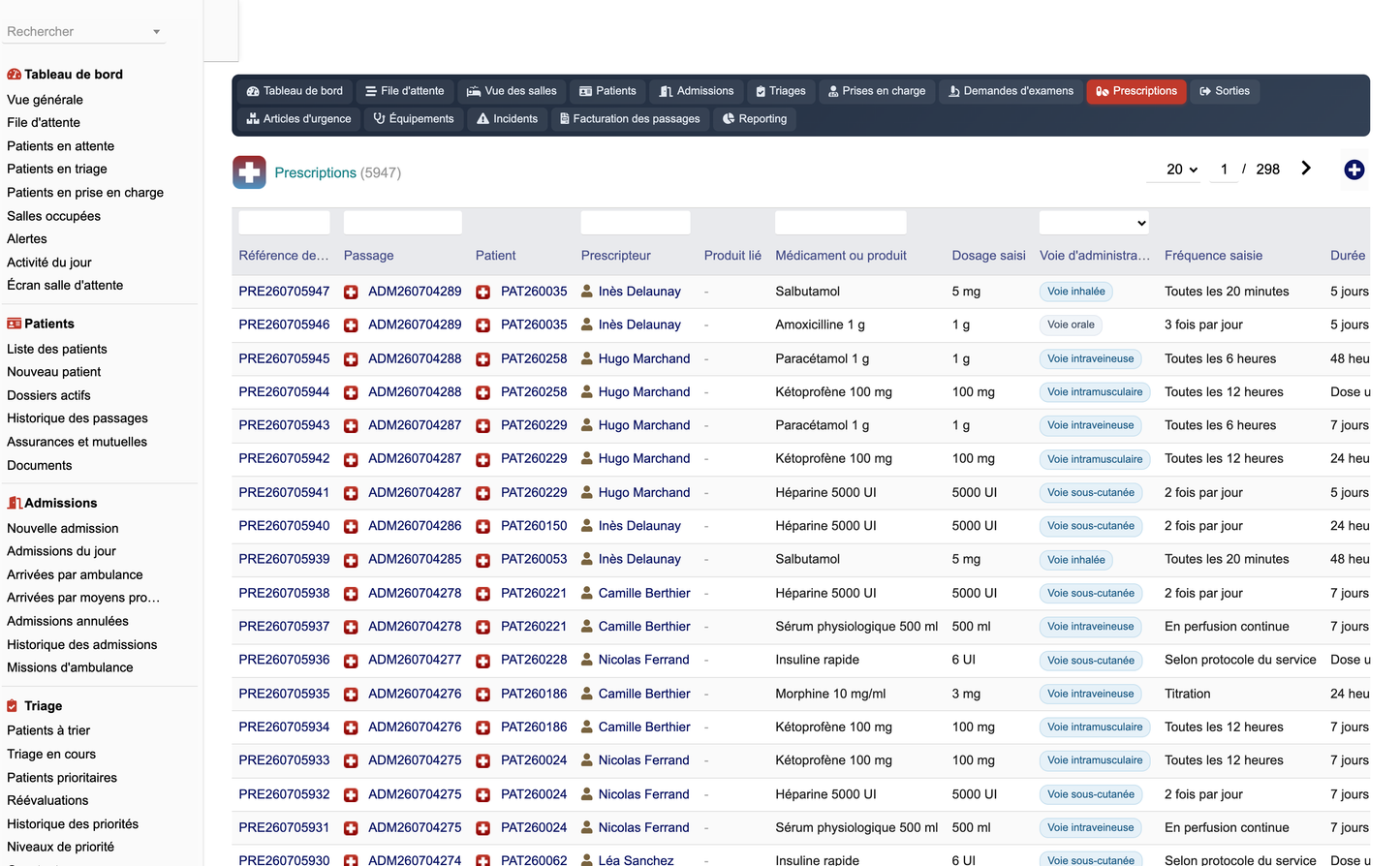Open the Admissions tab in top navigation
This screenshot has width=1400, height=866.
[696, 91]
